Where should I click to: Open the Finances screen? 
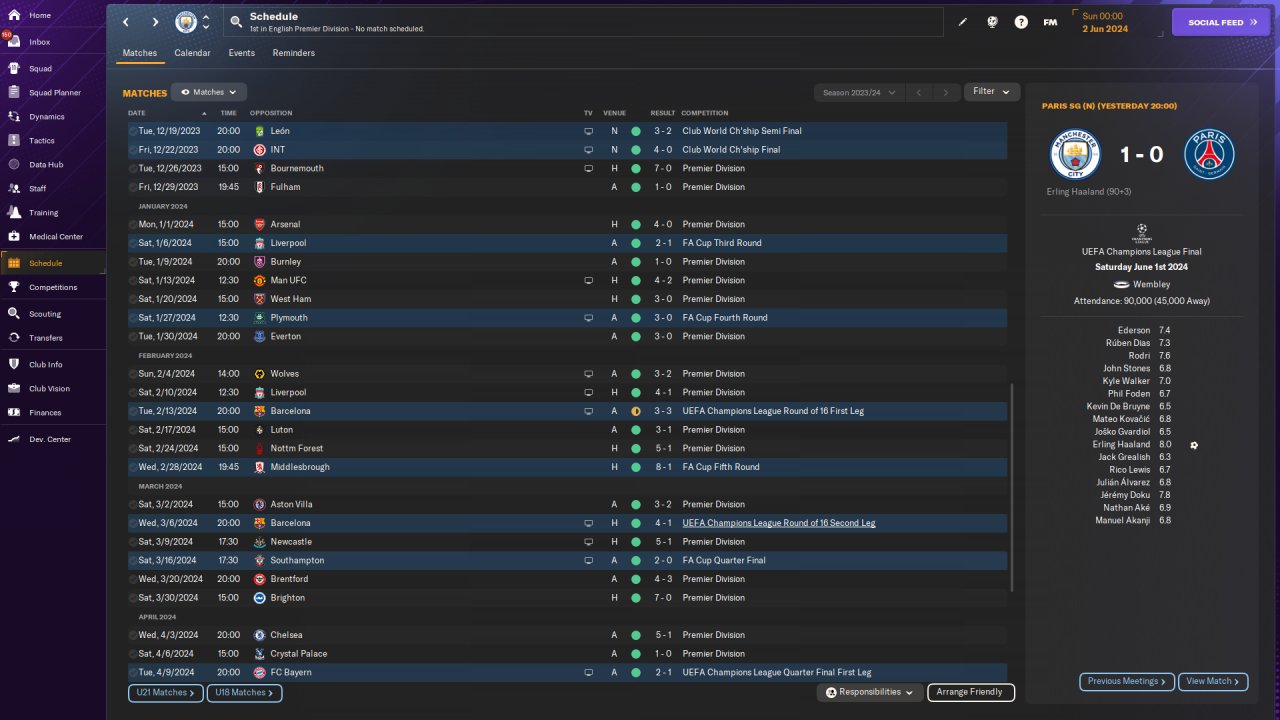click(x=45, y=413)
